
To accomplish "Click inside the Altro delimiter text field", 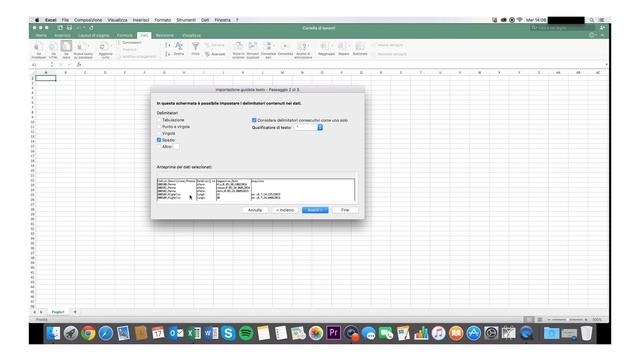I will click(x=176, y=147).
